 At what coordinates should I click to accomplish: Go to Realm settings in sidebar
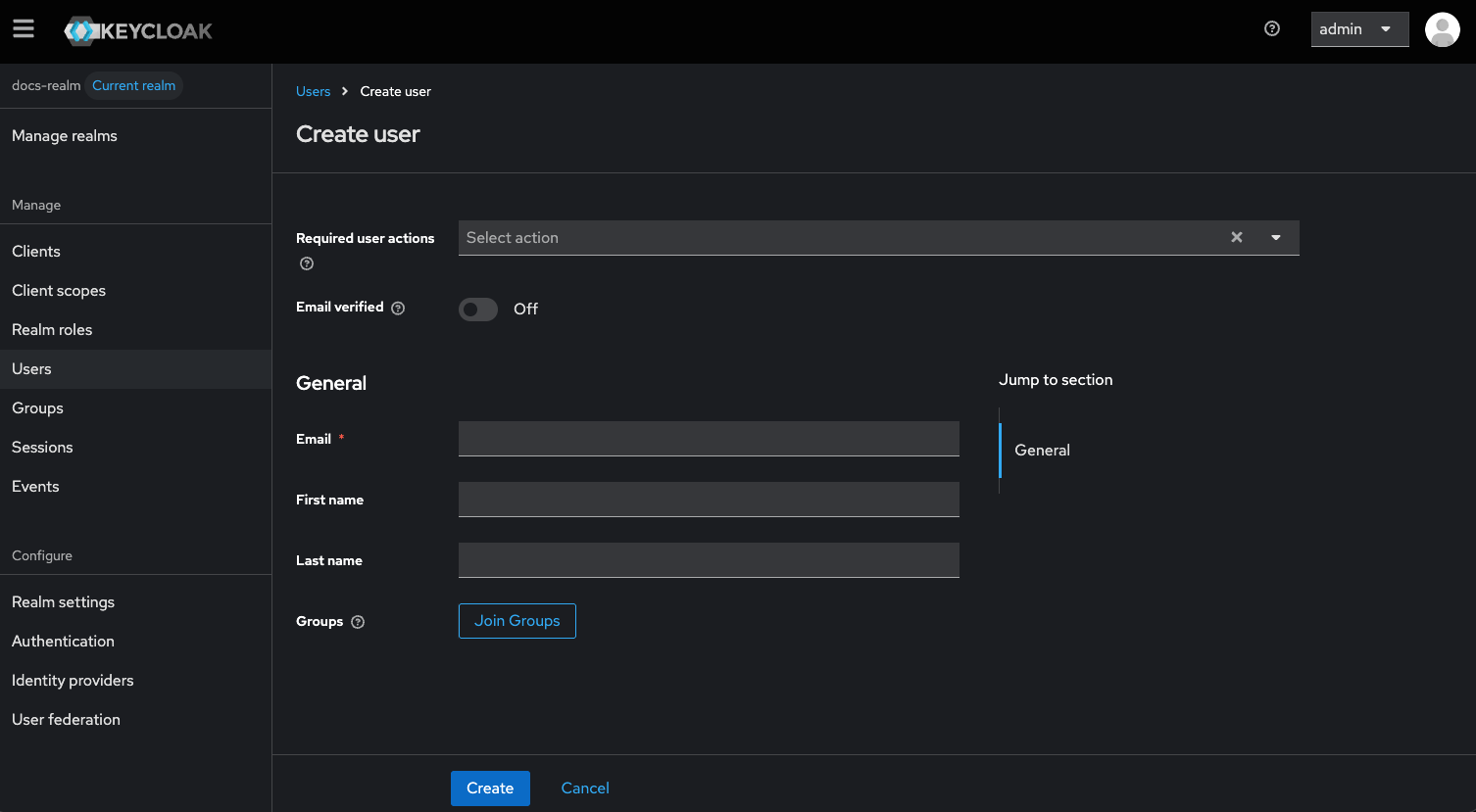point(63,602)
